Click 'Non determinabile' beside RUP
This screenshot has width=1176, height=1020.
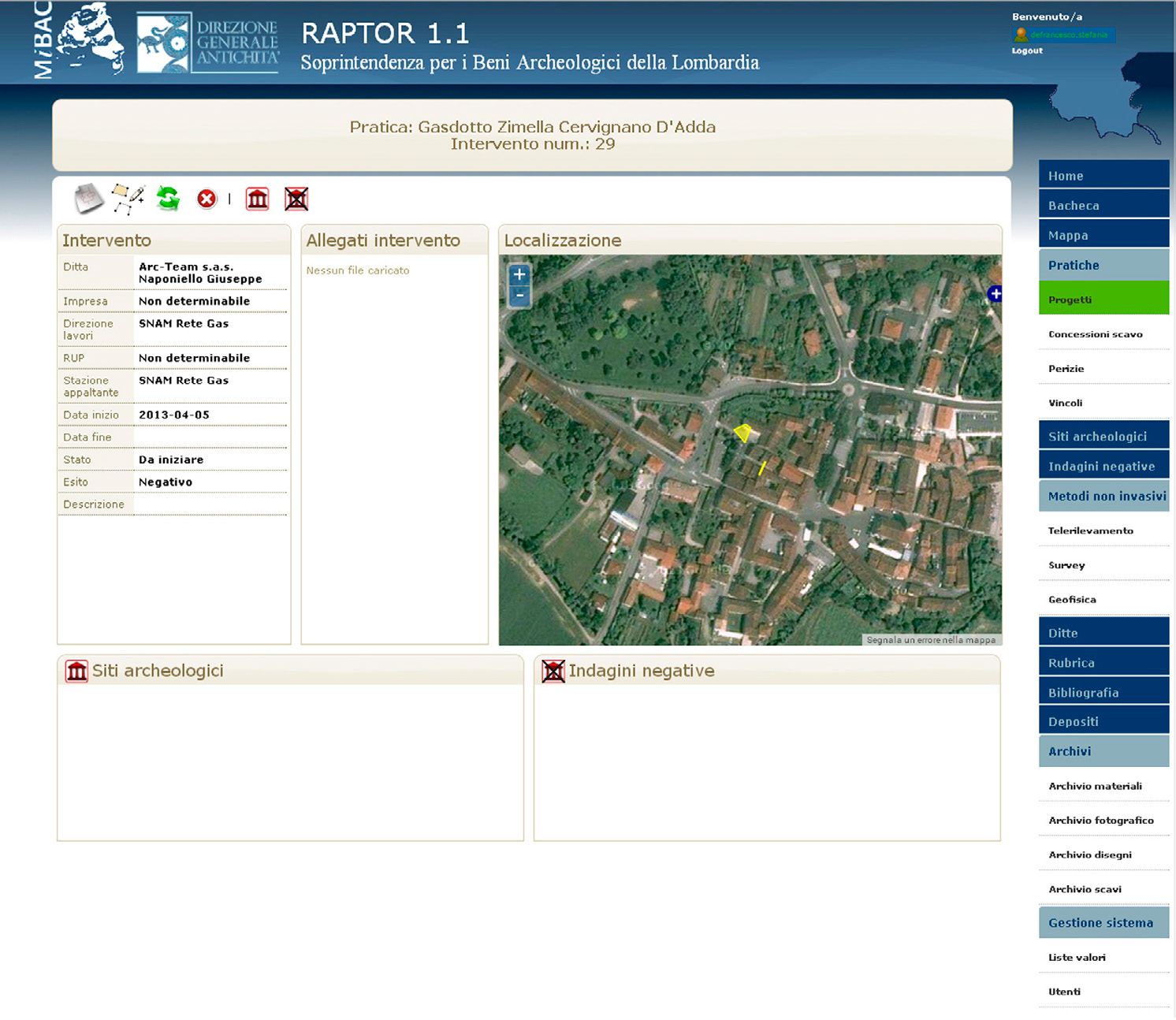194,358
